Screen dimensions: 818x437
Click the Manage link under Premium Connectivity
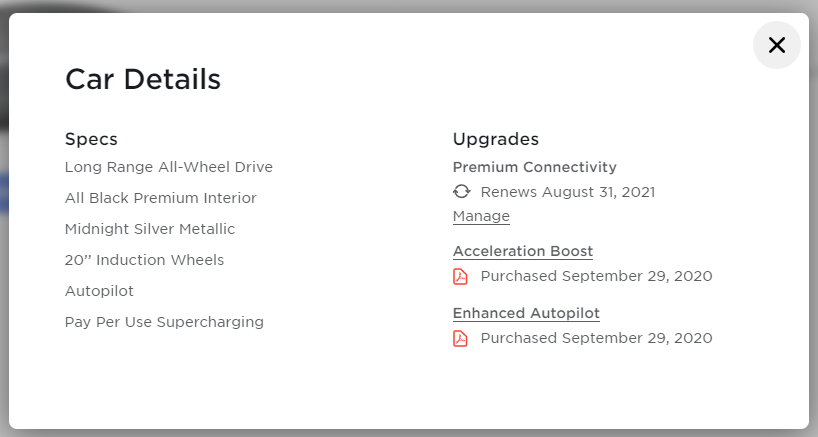[481, 216]
